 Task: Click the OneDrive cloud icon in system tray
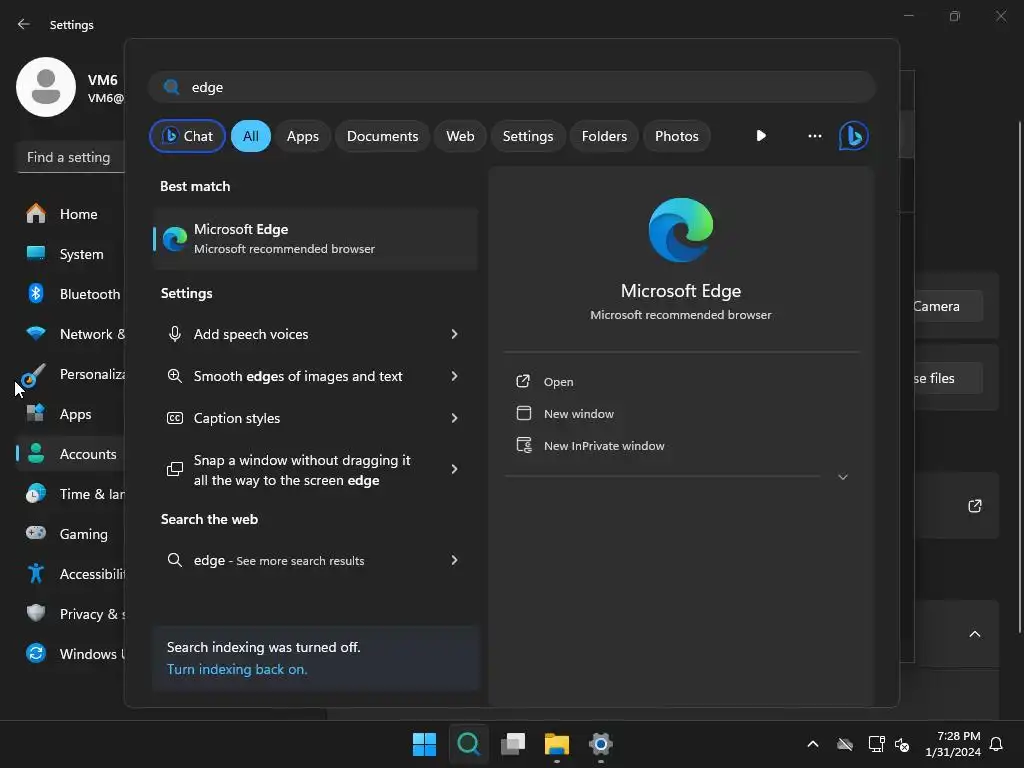coord(844,744)
